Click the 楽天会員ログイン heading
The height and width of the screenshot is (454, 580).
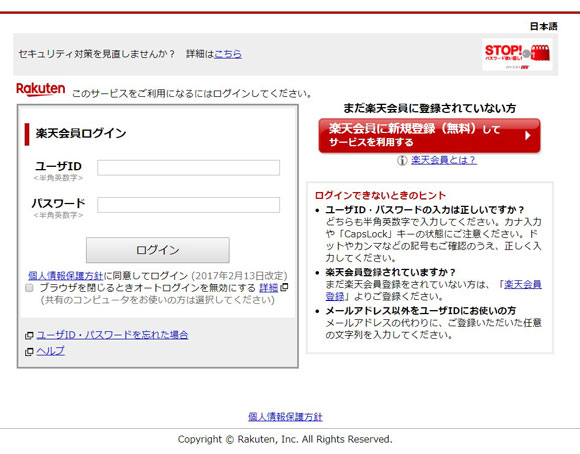click(81, 133)
